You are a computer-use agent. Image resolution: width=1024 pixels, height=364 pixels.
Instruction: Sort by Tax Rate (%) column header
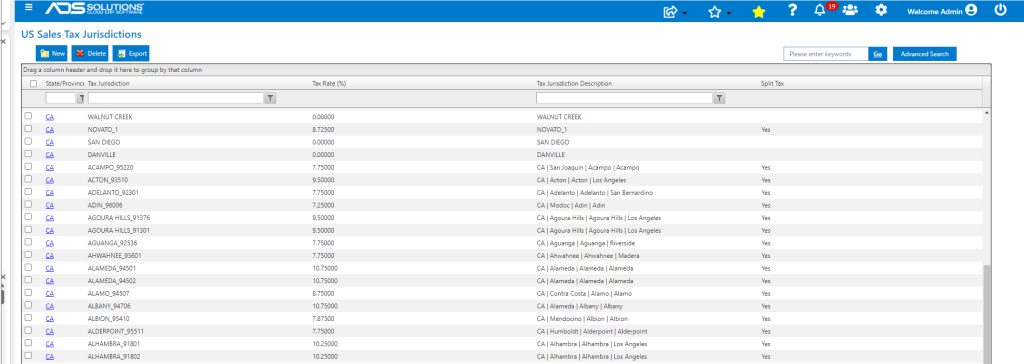click(x=329, y=84)
